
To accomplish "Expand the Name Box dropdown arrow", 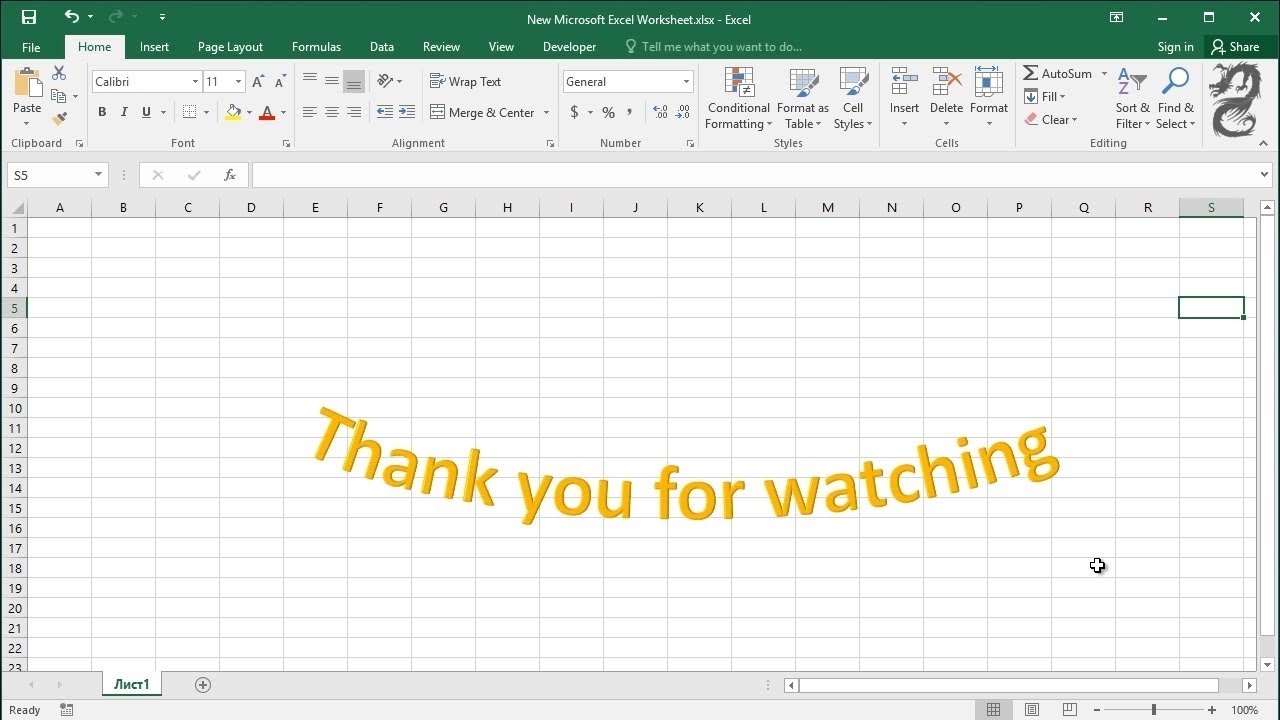I will click(x=98, y=175).
